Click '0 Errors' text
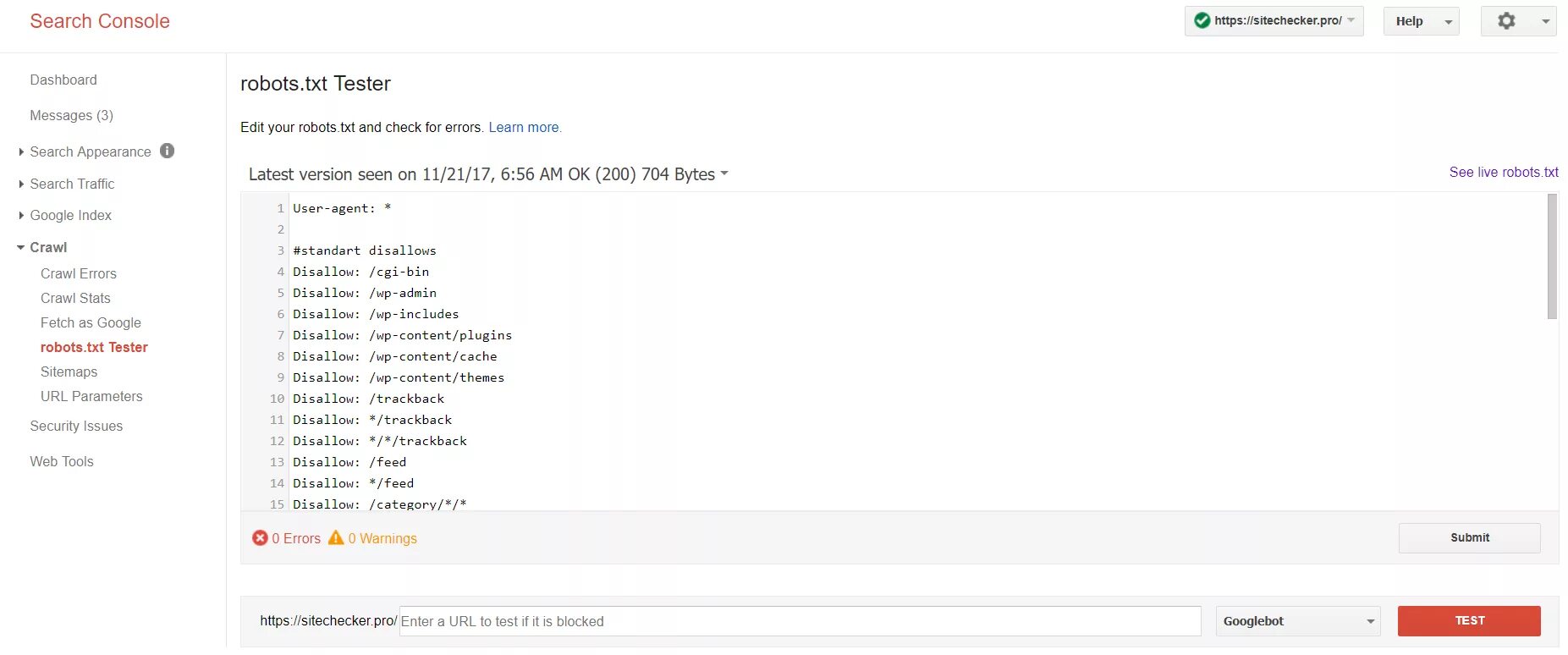Image resolution: width=1568 pixels, height=655 pixels. [x=296, y=538]
